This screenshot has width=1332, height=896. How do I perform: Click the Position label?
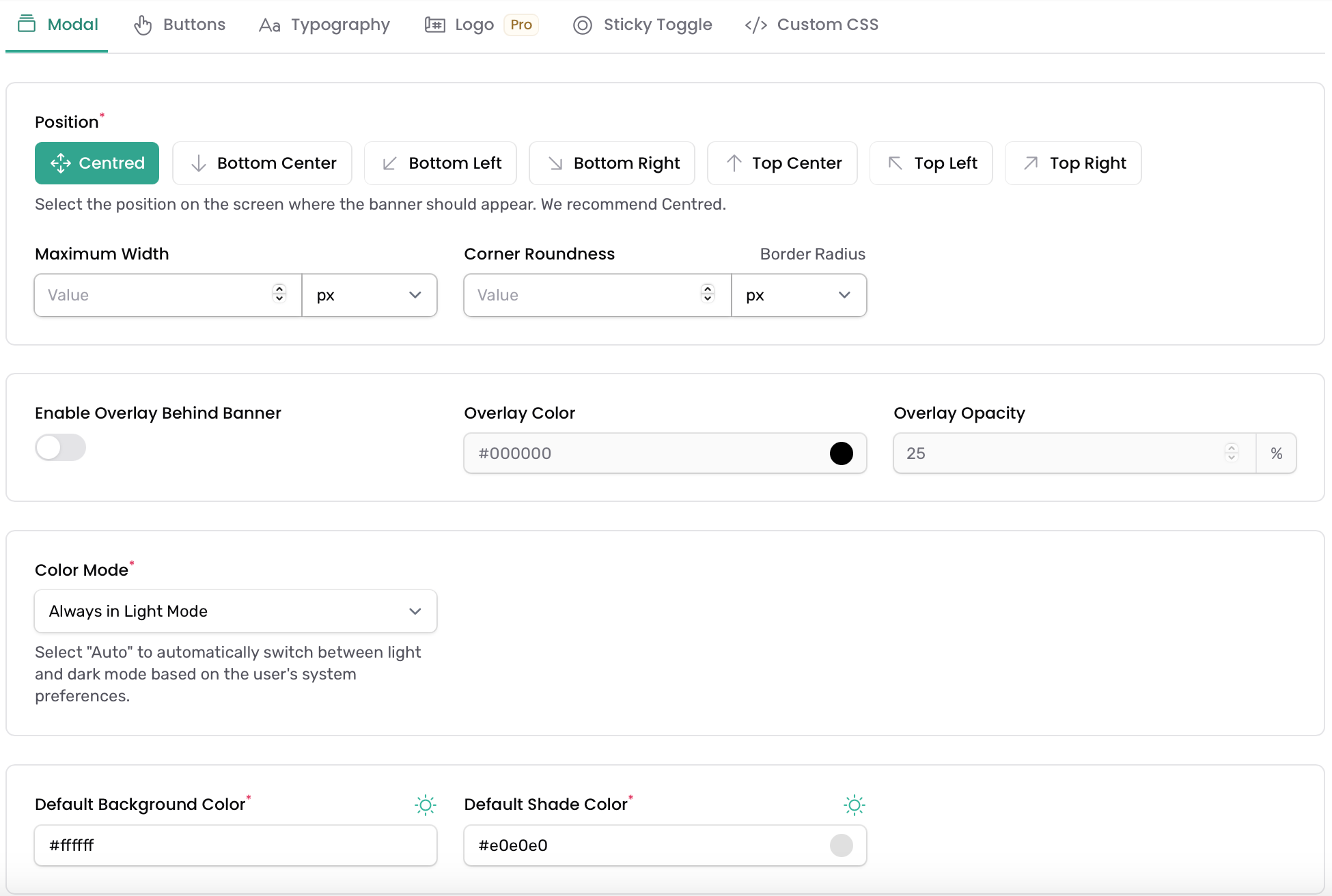tap(67, 122)
